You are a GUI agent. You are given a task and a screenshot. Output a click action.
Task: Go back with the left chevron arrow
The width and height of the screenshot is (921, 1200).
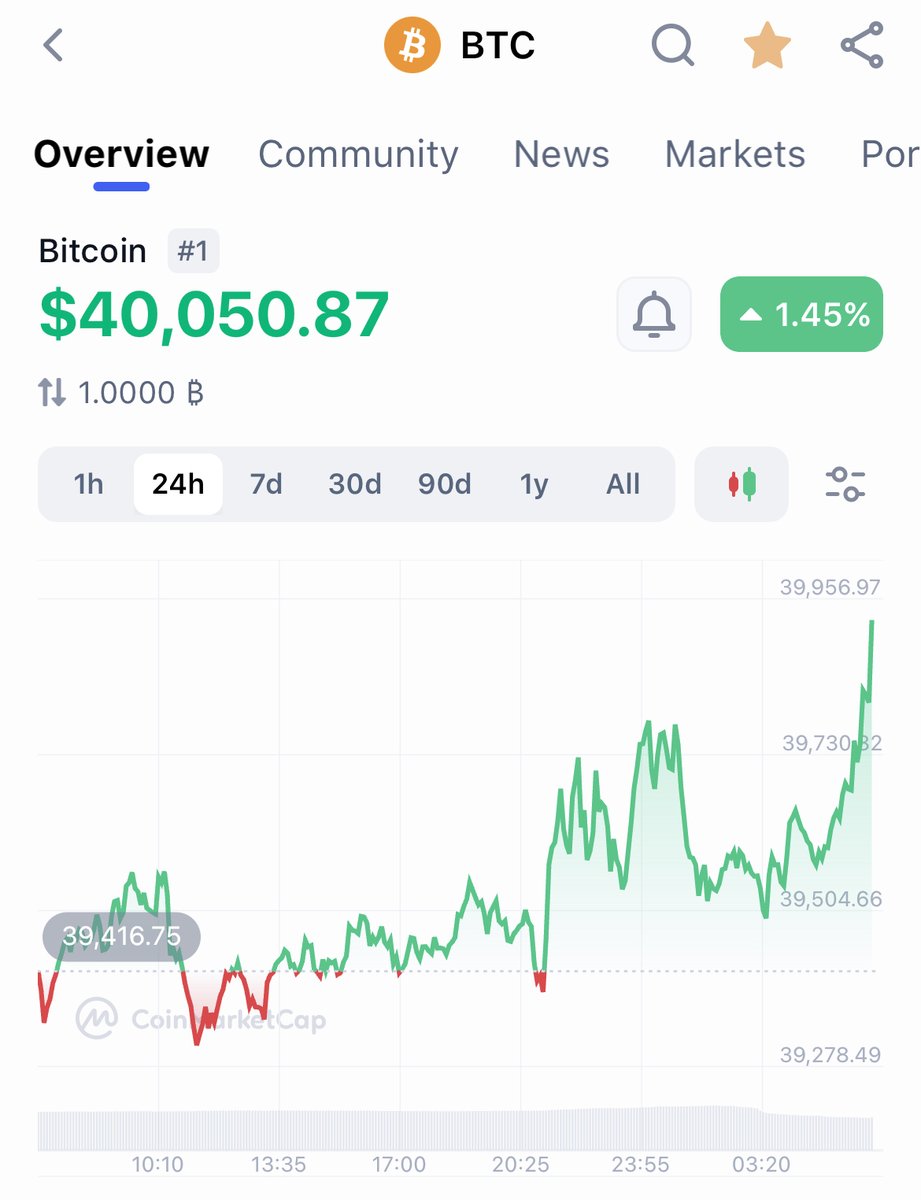(x=53, y=45)
